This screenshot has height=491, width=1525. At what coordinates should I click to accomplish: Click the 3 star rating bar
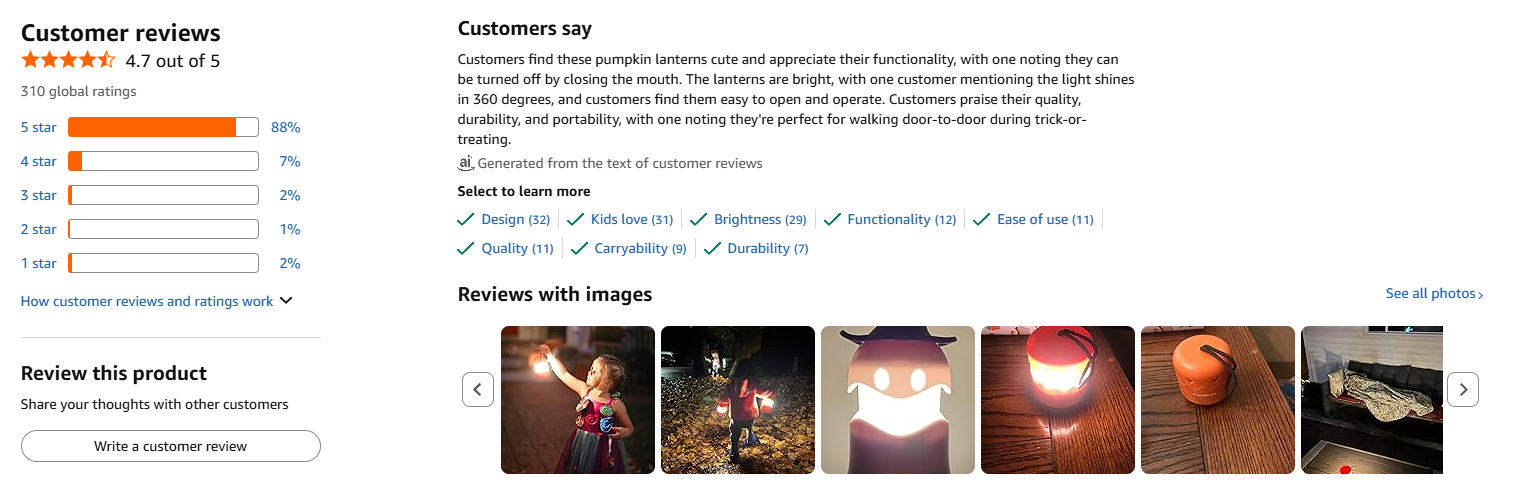pyautogui.click(x=163, y=195)
